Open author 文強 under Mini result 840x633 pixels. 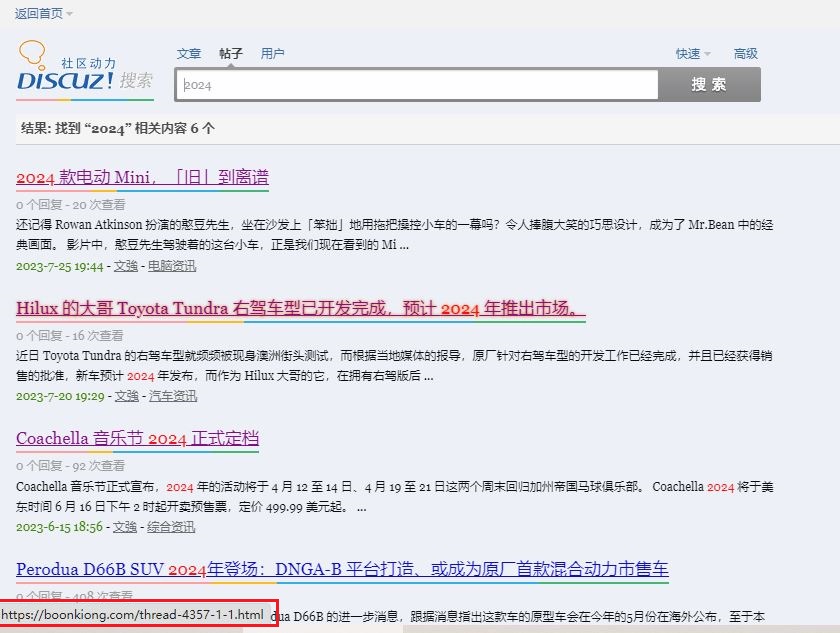coord(126,266)
